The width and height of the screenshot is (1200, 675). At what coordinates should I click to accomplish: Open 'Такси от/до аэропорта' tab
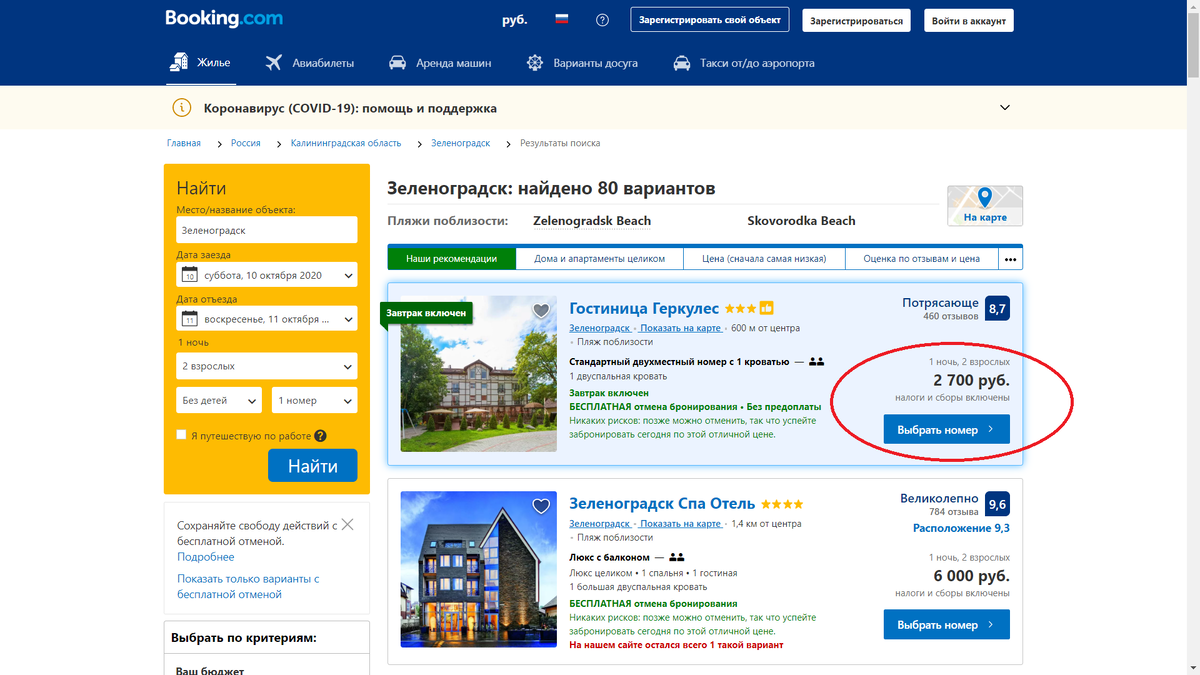744,63
